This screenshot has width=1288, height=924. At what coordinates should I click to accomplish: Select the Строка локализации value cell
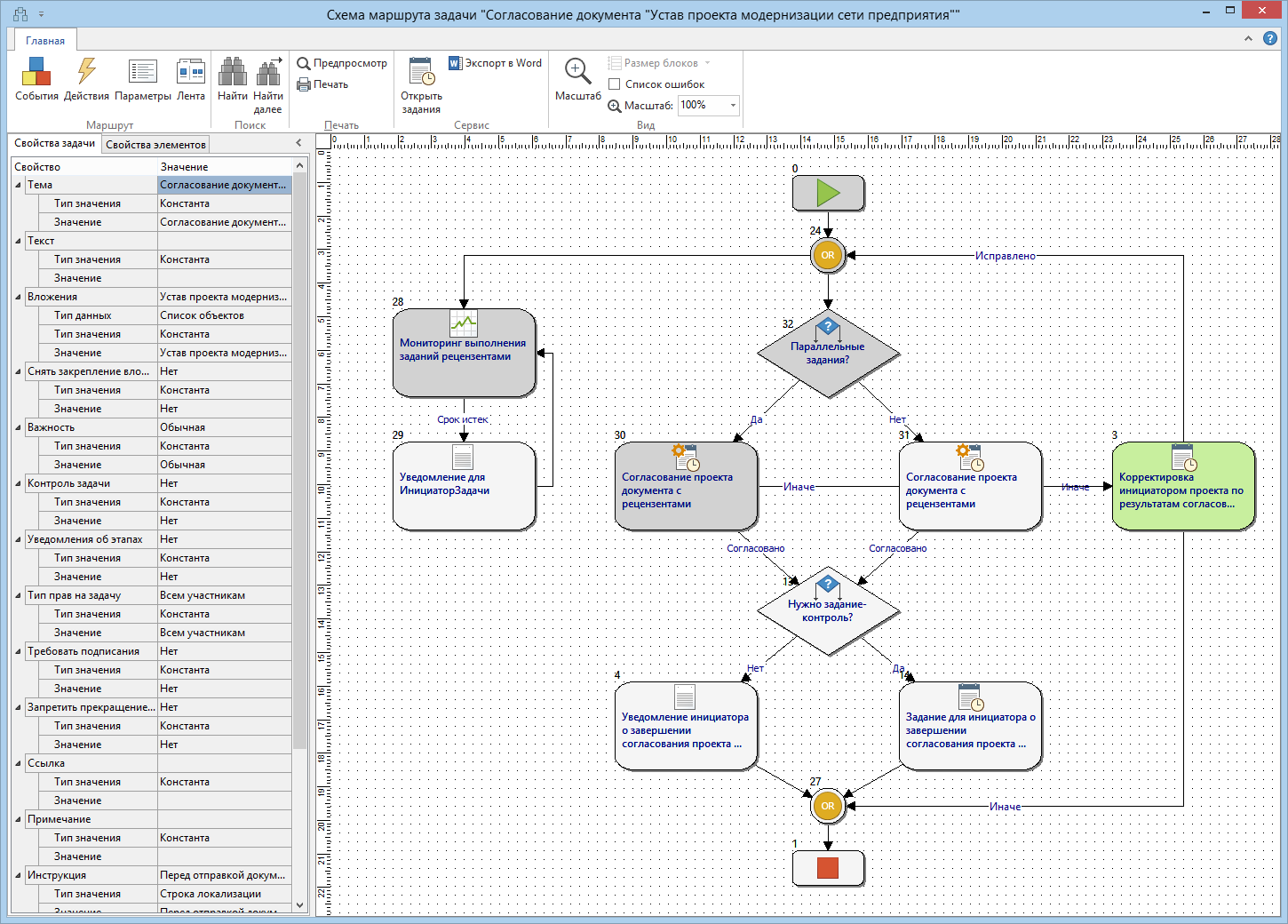225,894
